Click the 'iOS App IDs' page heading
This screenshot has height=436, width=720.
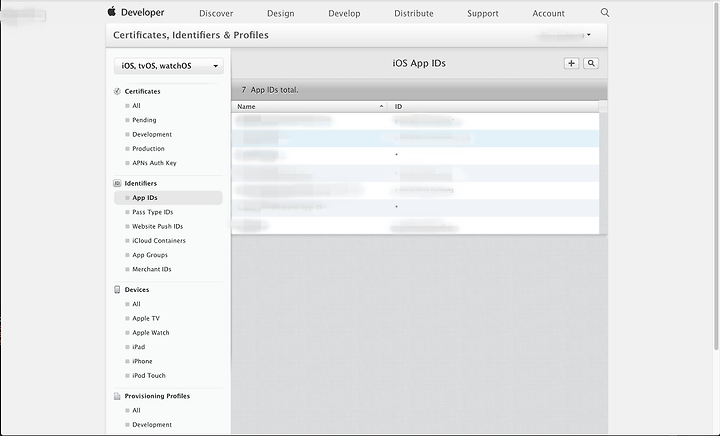point(419,63)
